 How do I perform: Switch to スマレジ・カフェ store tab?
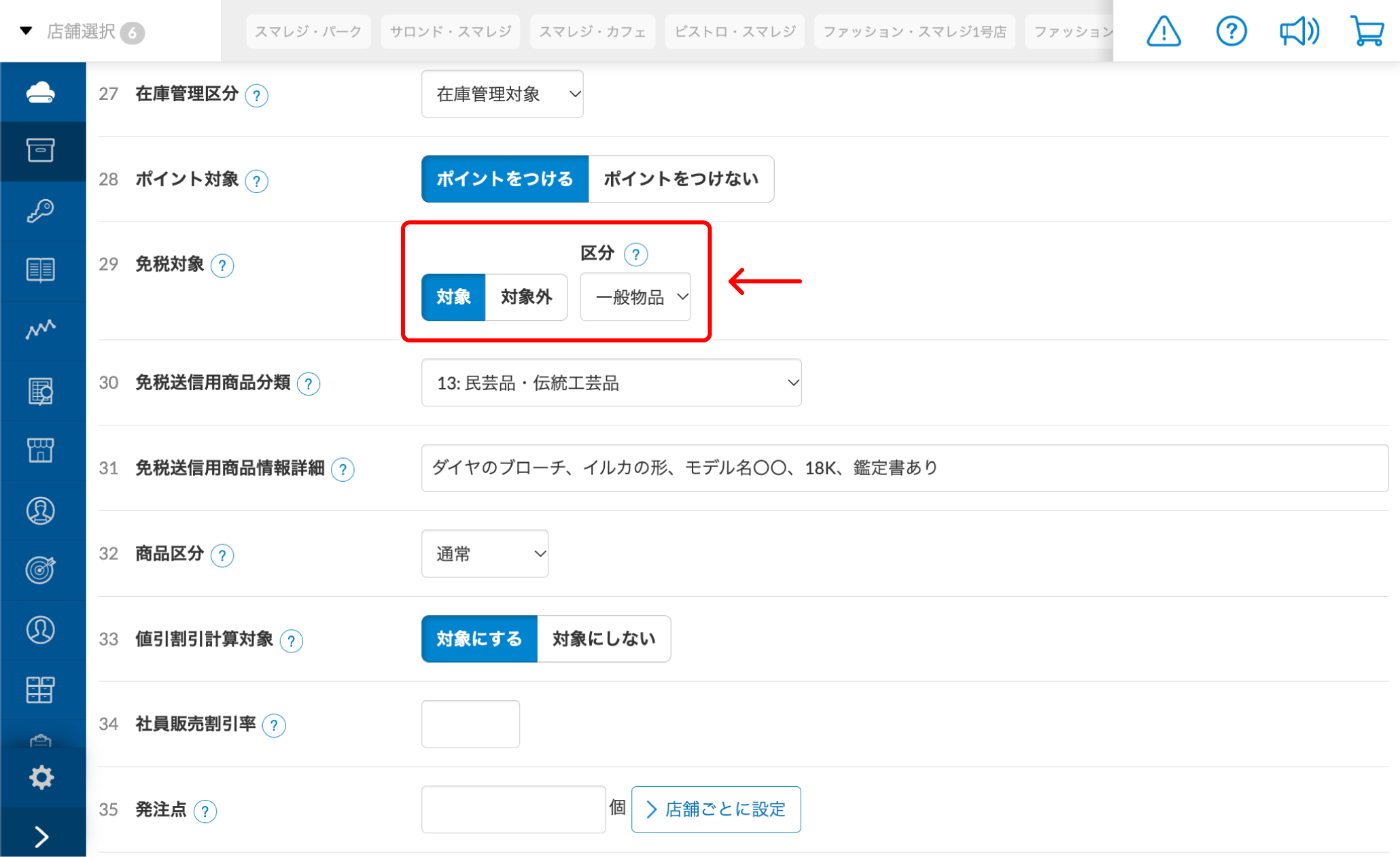(x=592, y=31)
